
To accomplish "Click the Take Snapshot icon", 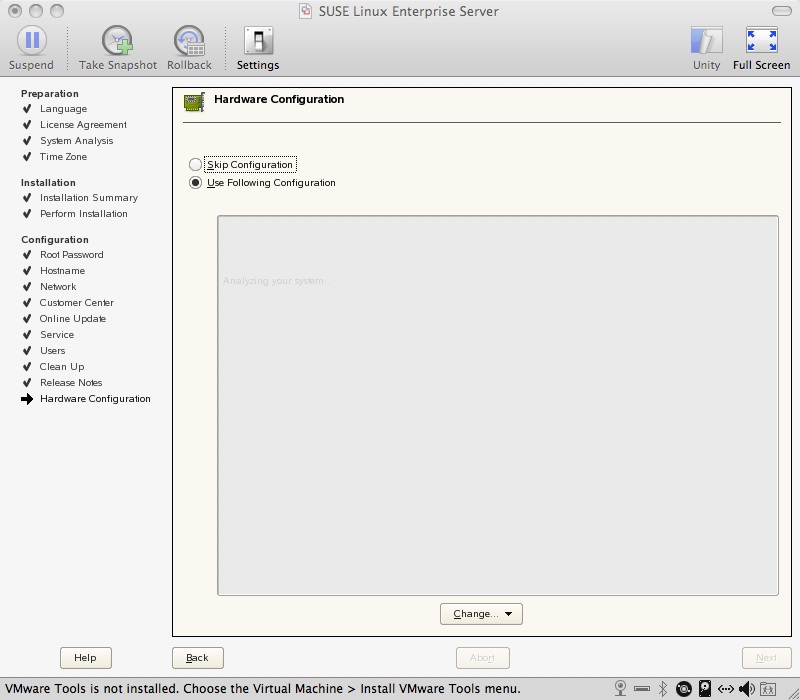I will tap(117, 40).
